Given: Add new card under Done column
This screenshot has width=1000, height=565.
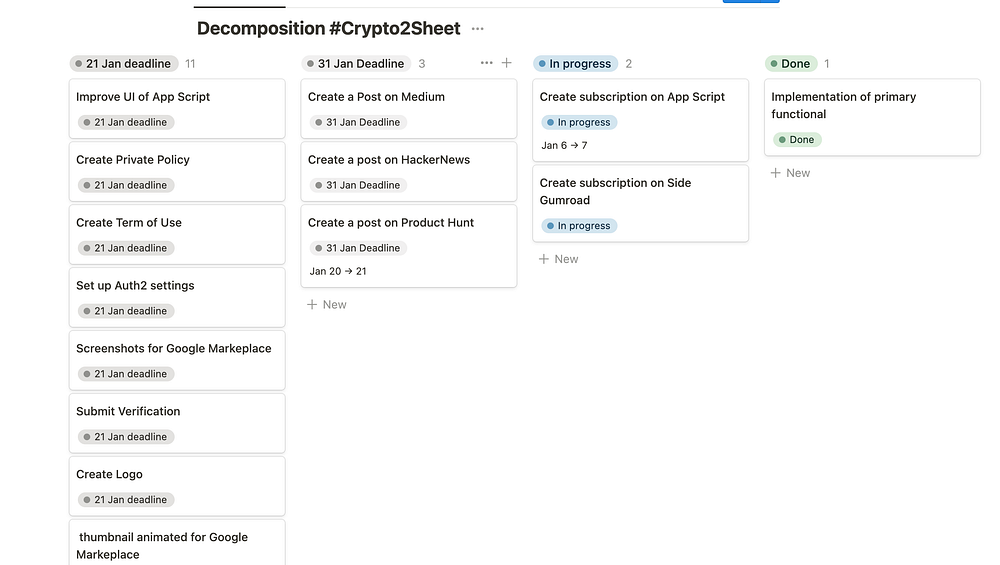Looking at the screenshot, I should [x=791, y=173].
